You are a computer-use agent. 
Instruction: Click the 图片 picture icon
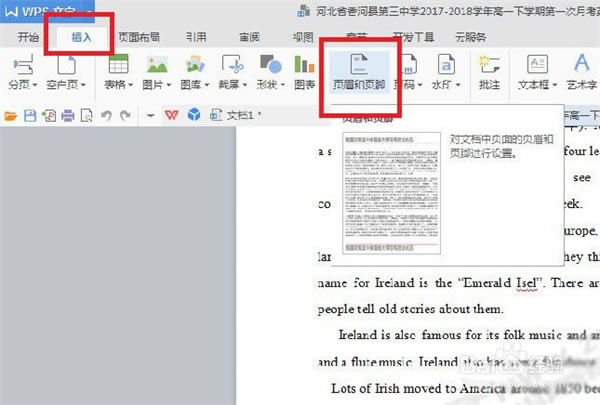(x=157, y=64)
